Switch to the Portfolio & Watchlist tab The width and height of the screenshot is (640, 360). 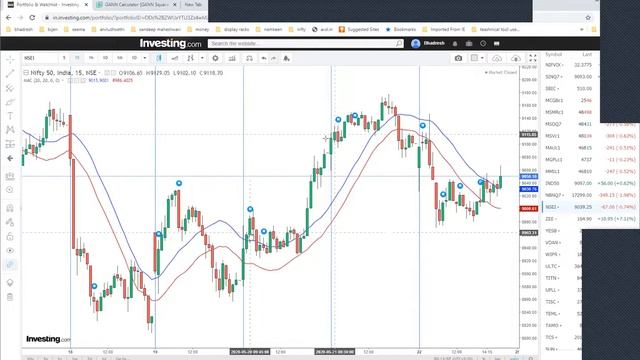[x=48, y=5]
